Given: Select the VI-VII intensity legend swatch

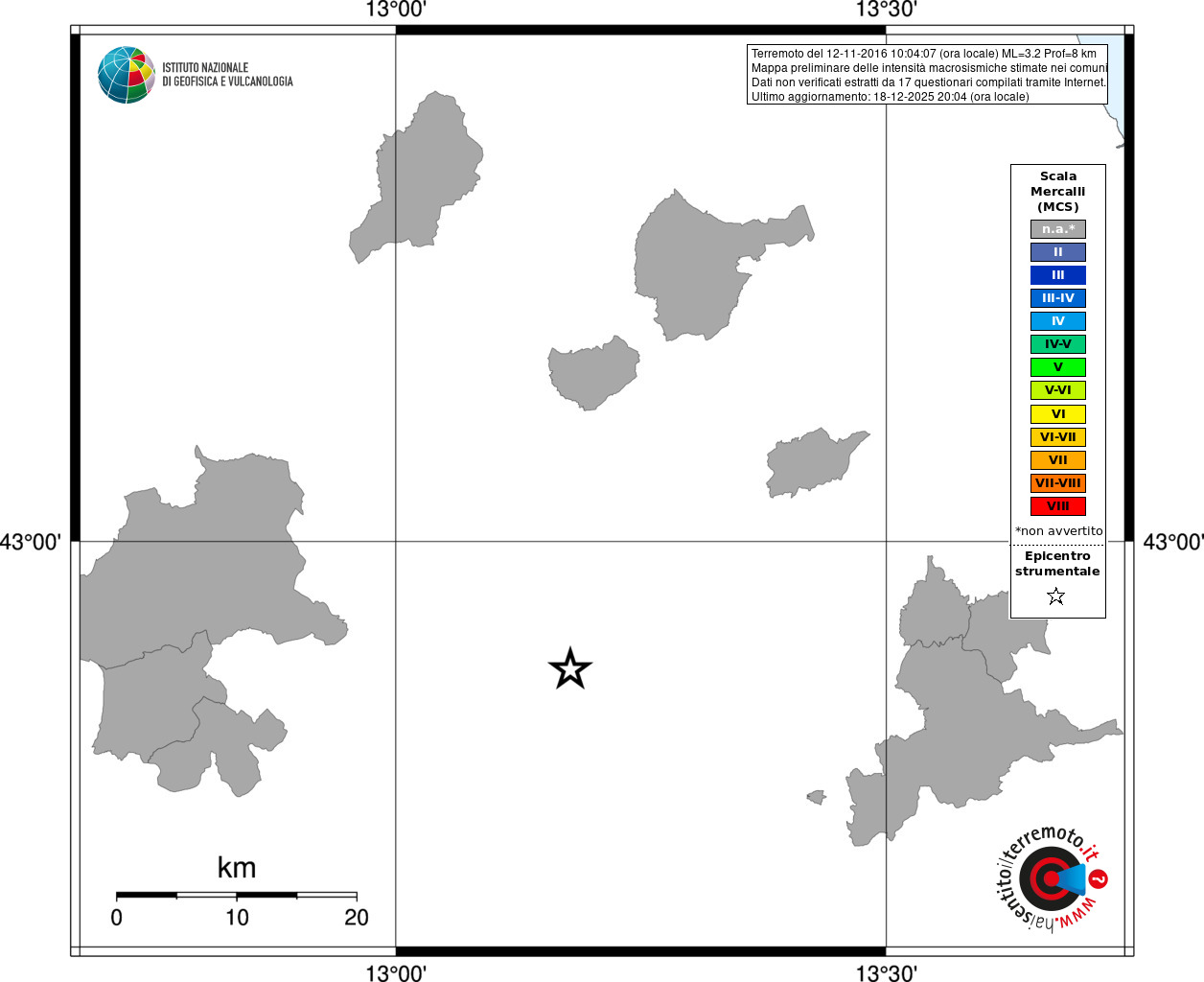Looking at the screenshot, I should tap(1058, 437).
